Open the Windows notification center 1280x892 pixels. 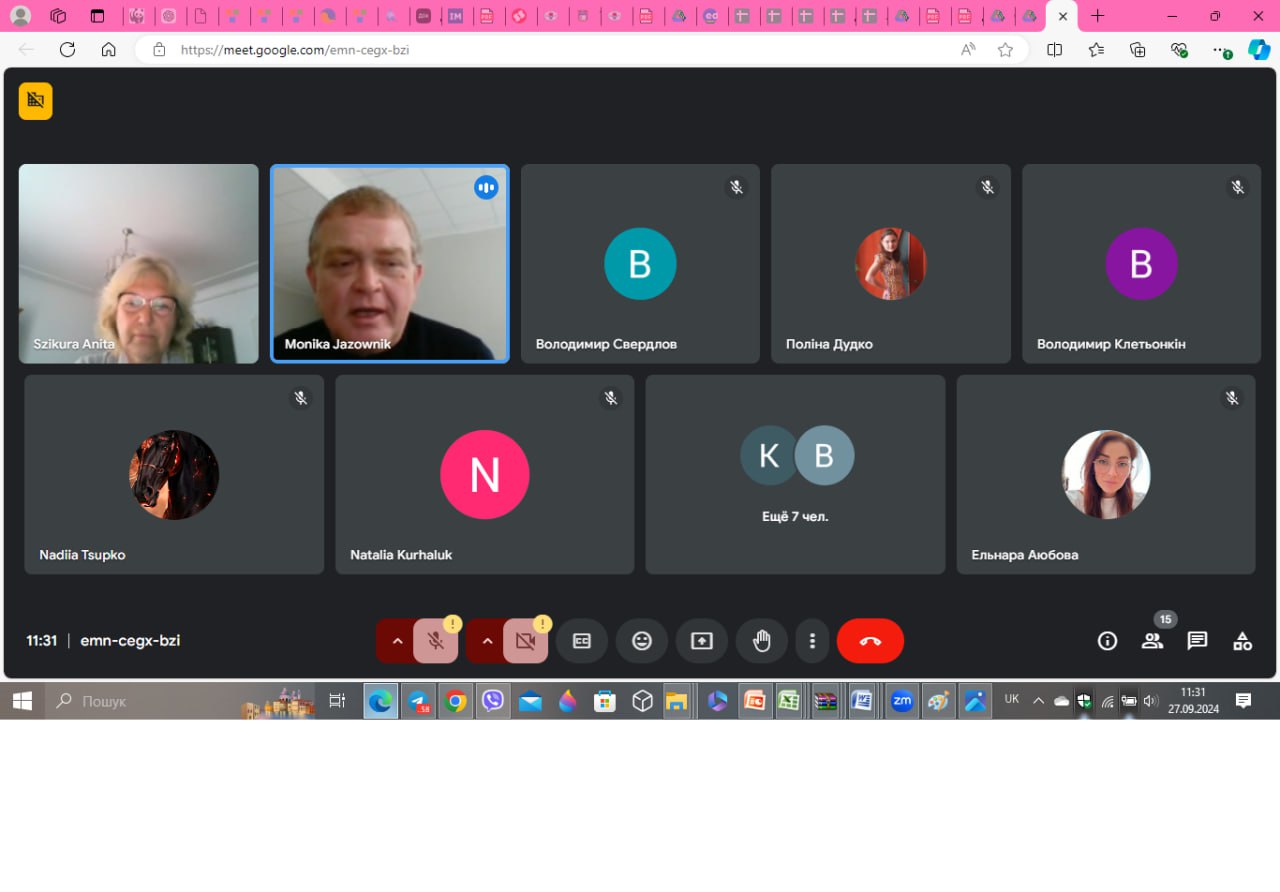[x=1243, y=701]
